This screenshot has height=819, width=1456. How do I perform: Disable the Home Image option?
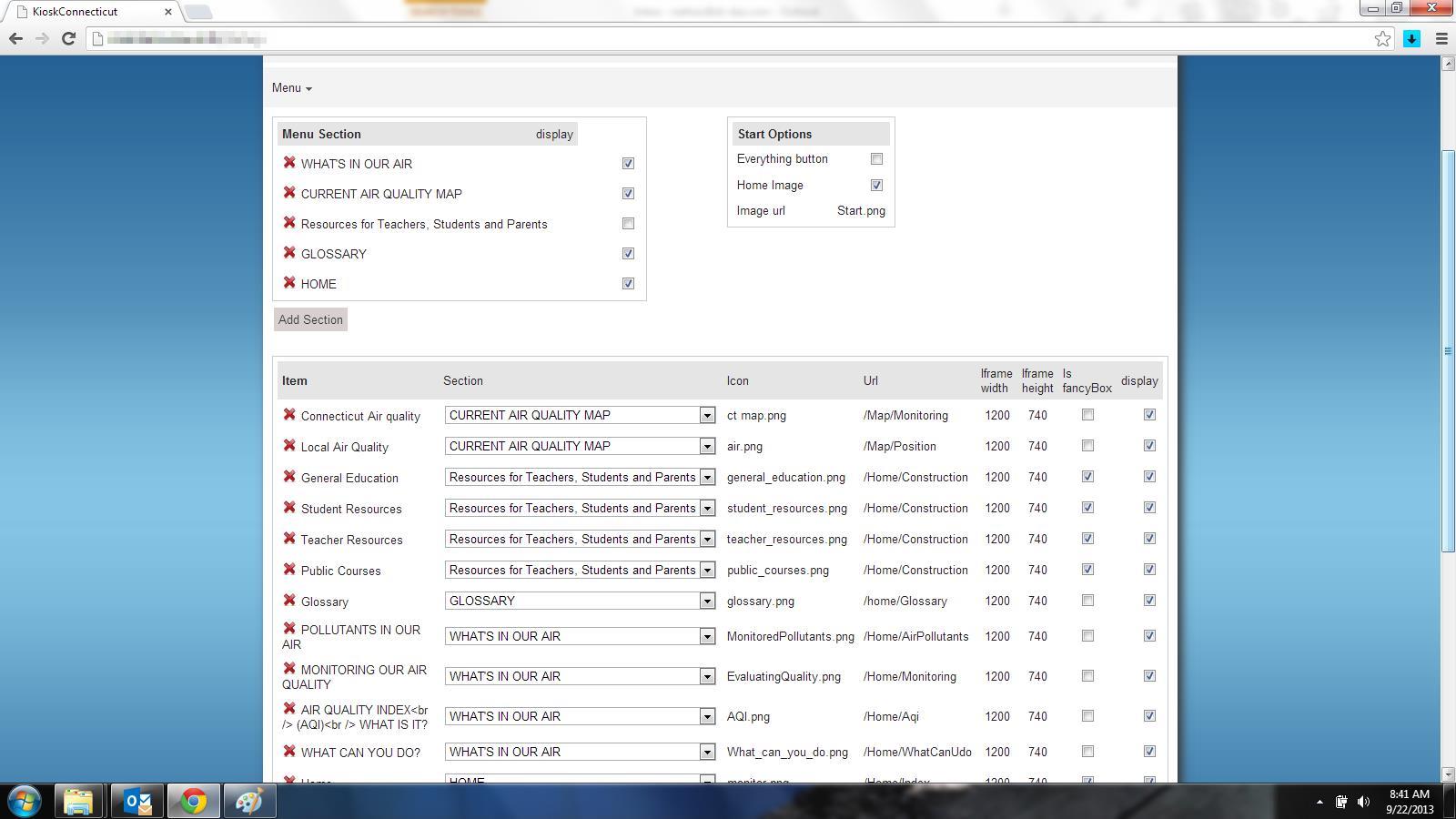click(876, 186)
